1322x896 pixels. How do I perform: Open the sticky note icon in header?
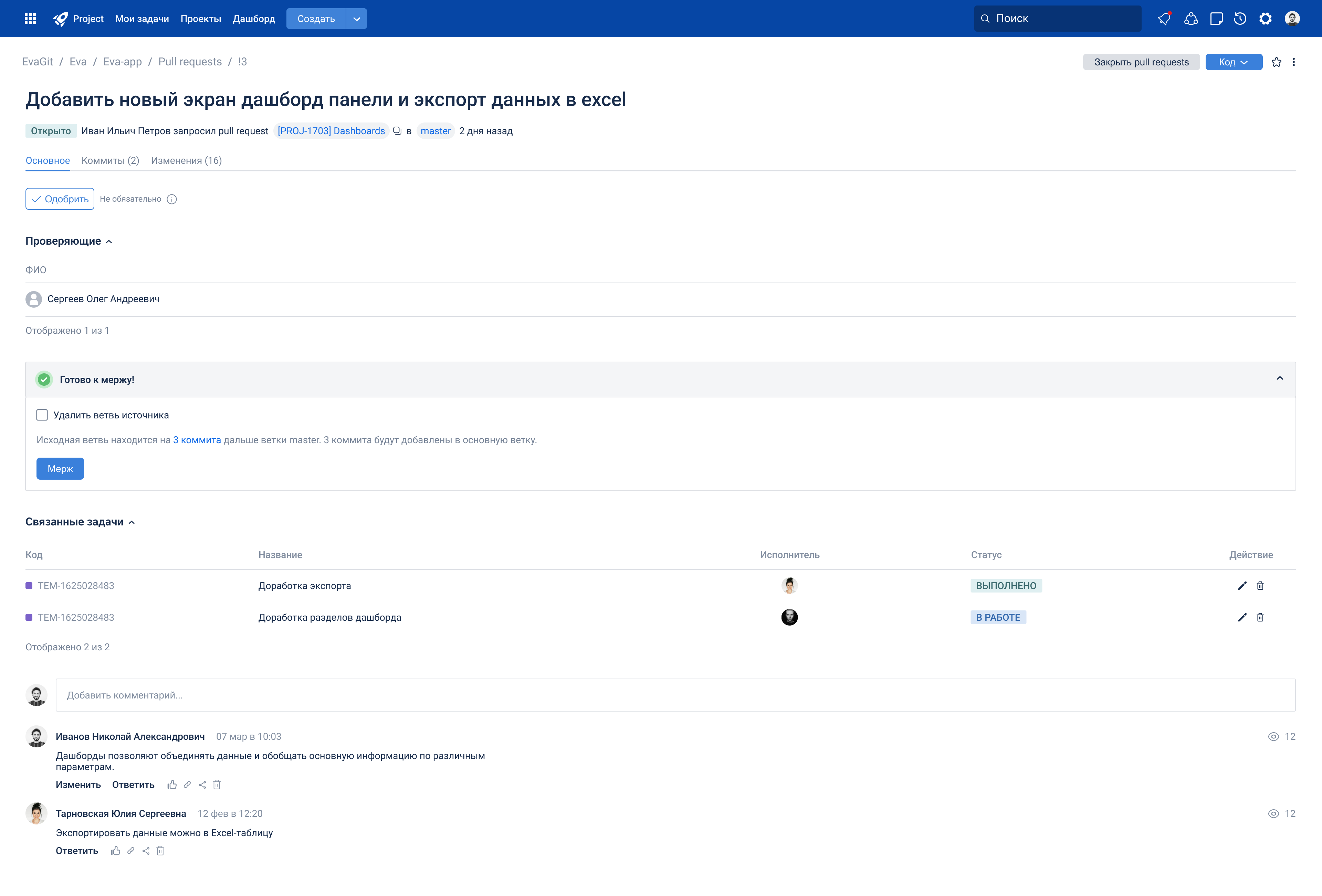[x=1216, y=19]
